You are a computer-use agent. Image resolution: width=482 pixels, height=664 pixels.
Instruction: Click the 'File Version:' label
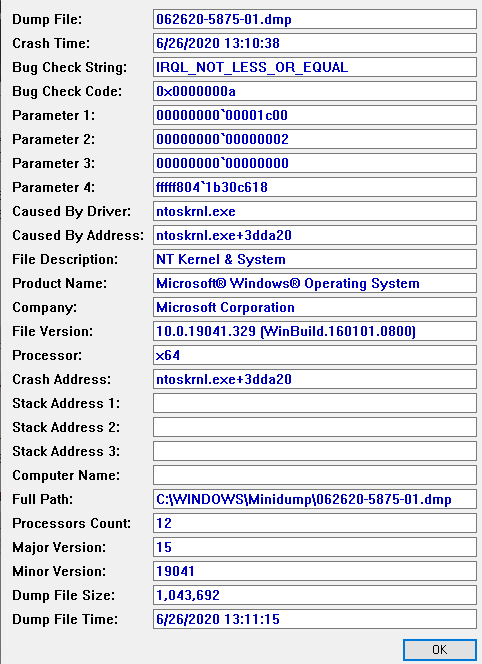pyautogui.click(x=52, y=331)
